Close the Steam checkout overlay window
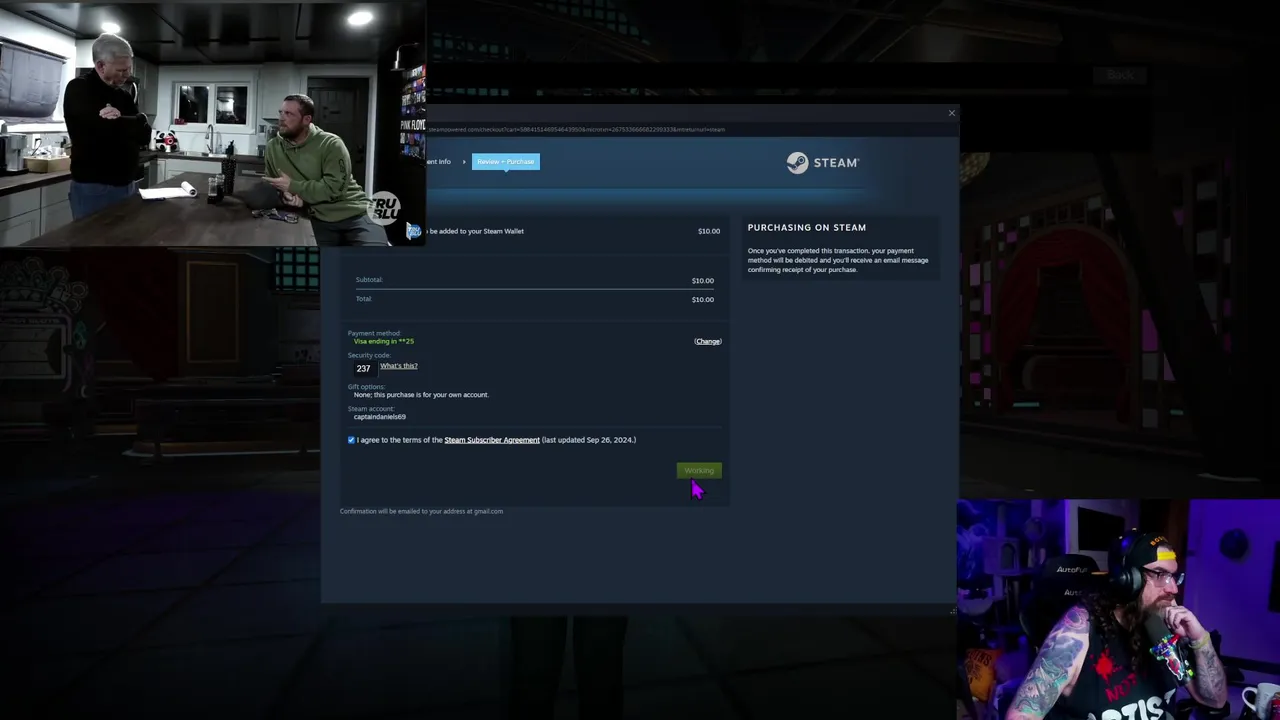Image resolution: width=1280 pixels, height=720 pixels. click(951, 113)
